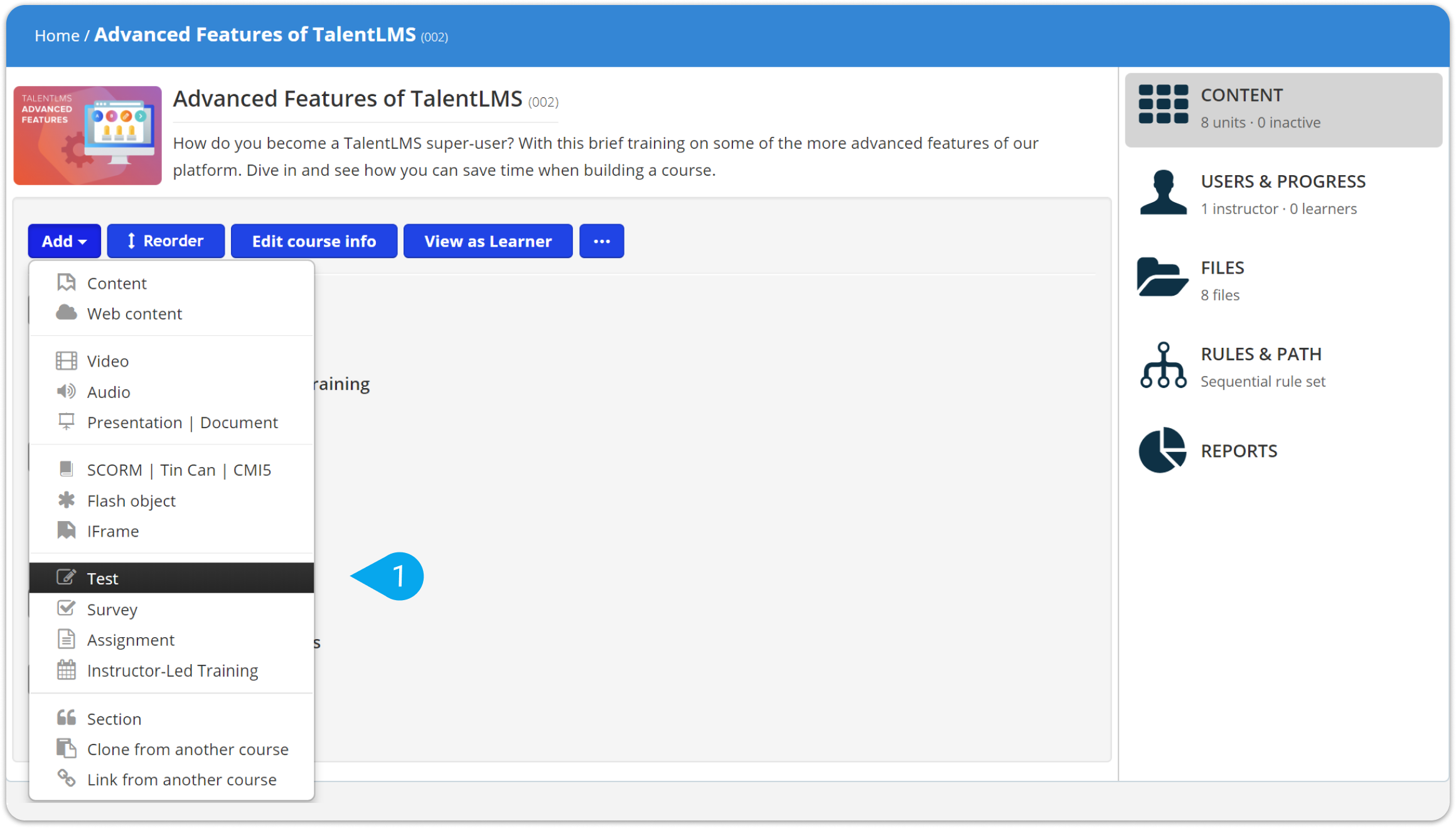Click the course thumbnail image
Viewport: 1456px width, 828px height.
pyautogui.click(x=88, y=136)
